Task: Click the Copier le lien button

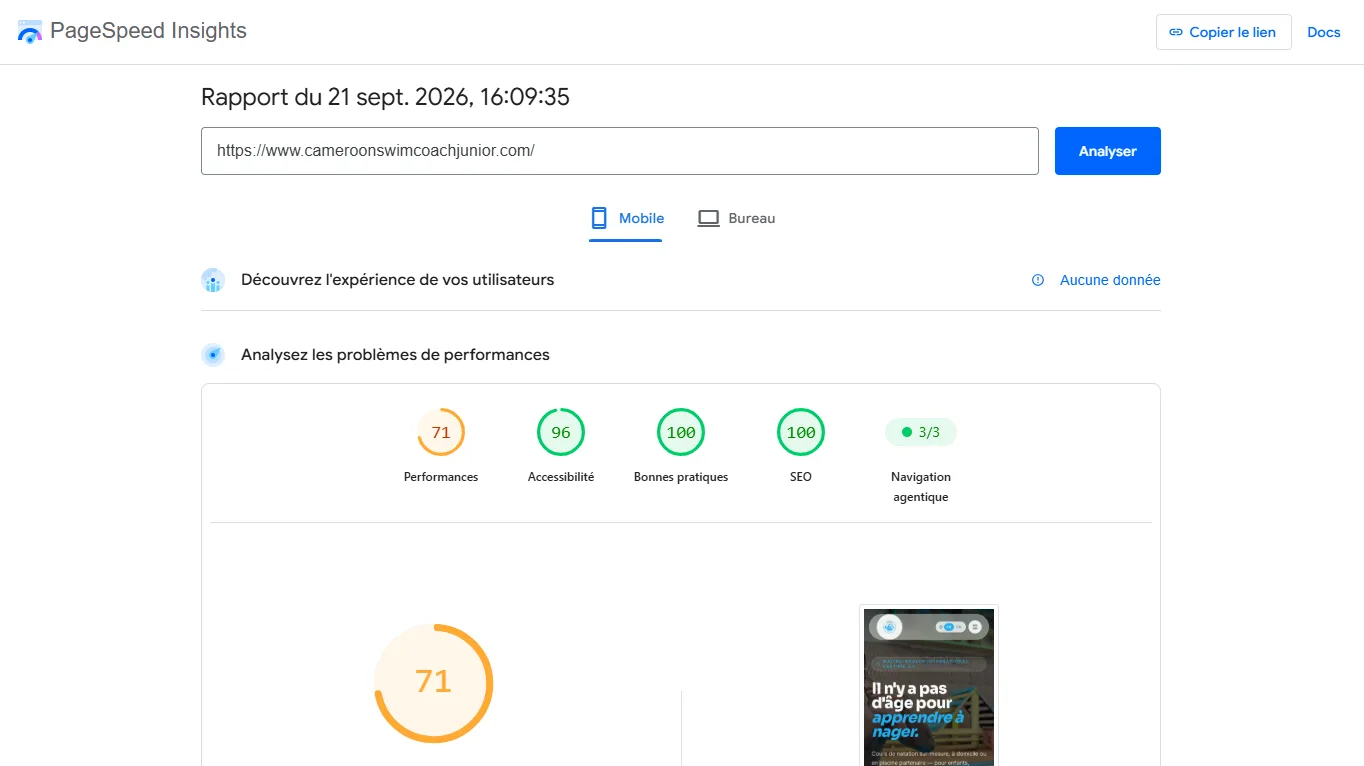Action: [1223, 32]
